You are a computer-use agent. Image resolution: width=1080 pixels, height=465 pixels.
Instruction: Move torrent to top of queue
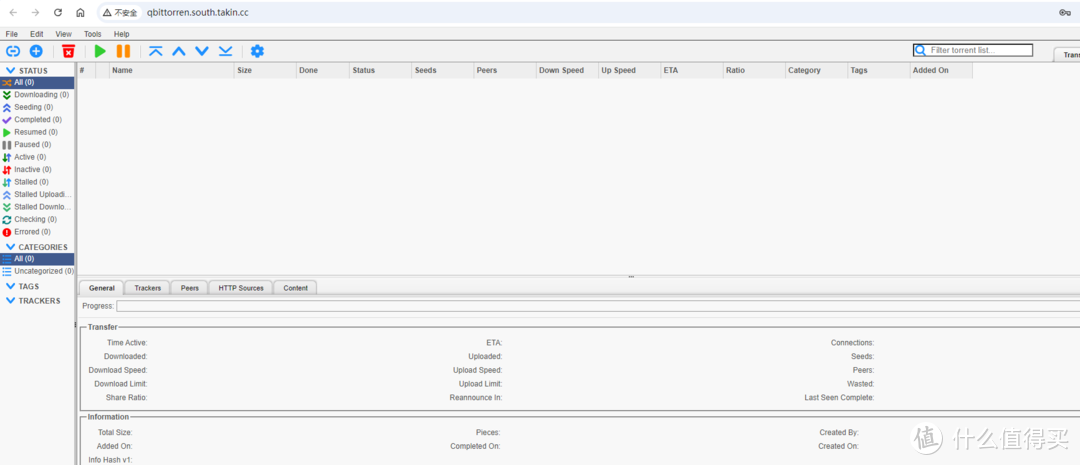click(x=155, y=51)
